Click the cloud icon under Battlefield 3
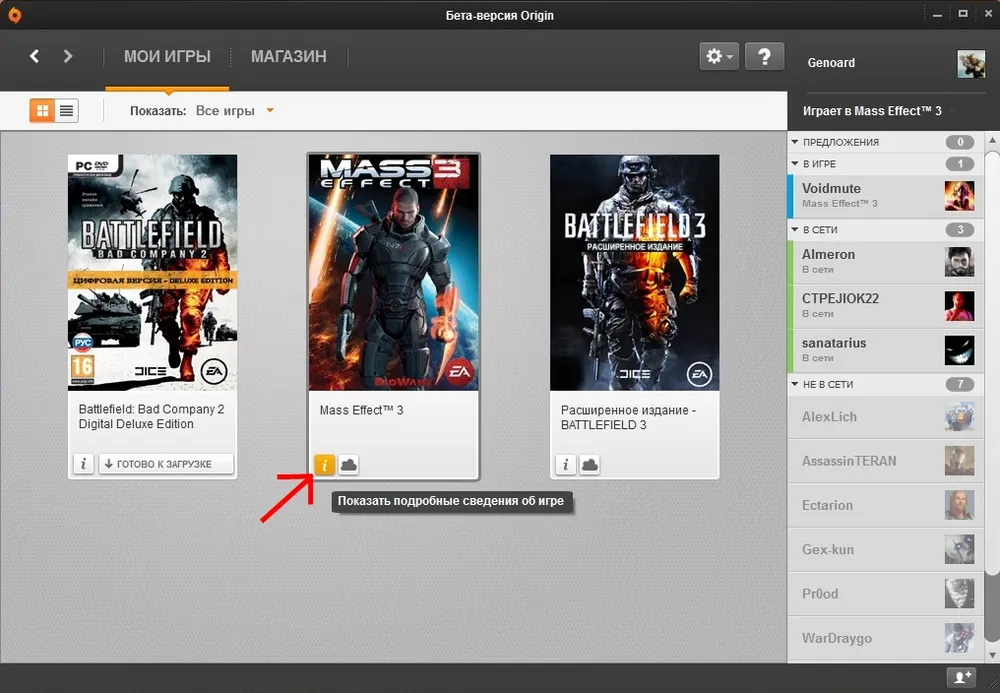This screenshot has height=693, width=1000. (x=590, y=464)
